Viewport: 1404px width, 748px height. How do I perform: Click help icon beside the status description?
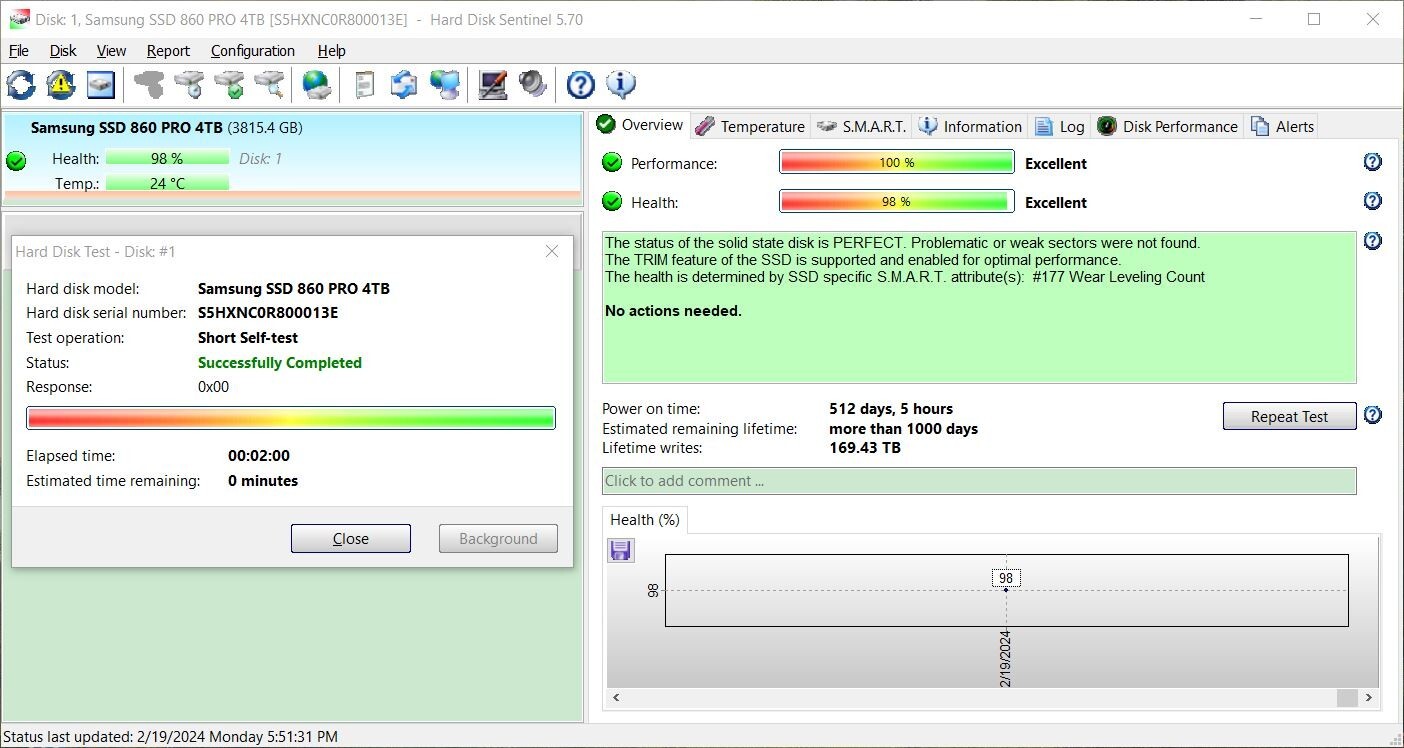click(1373, 241)
